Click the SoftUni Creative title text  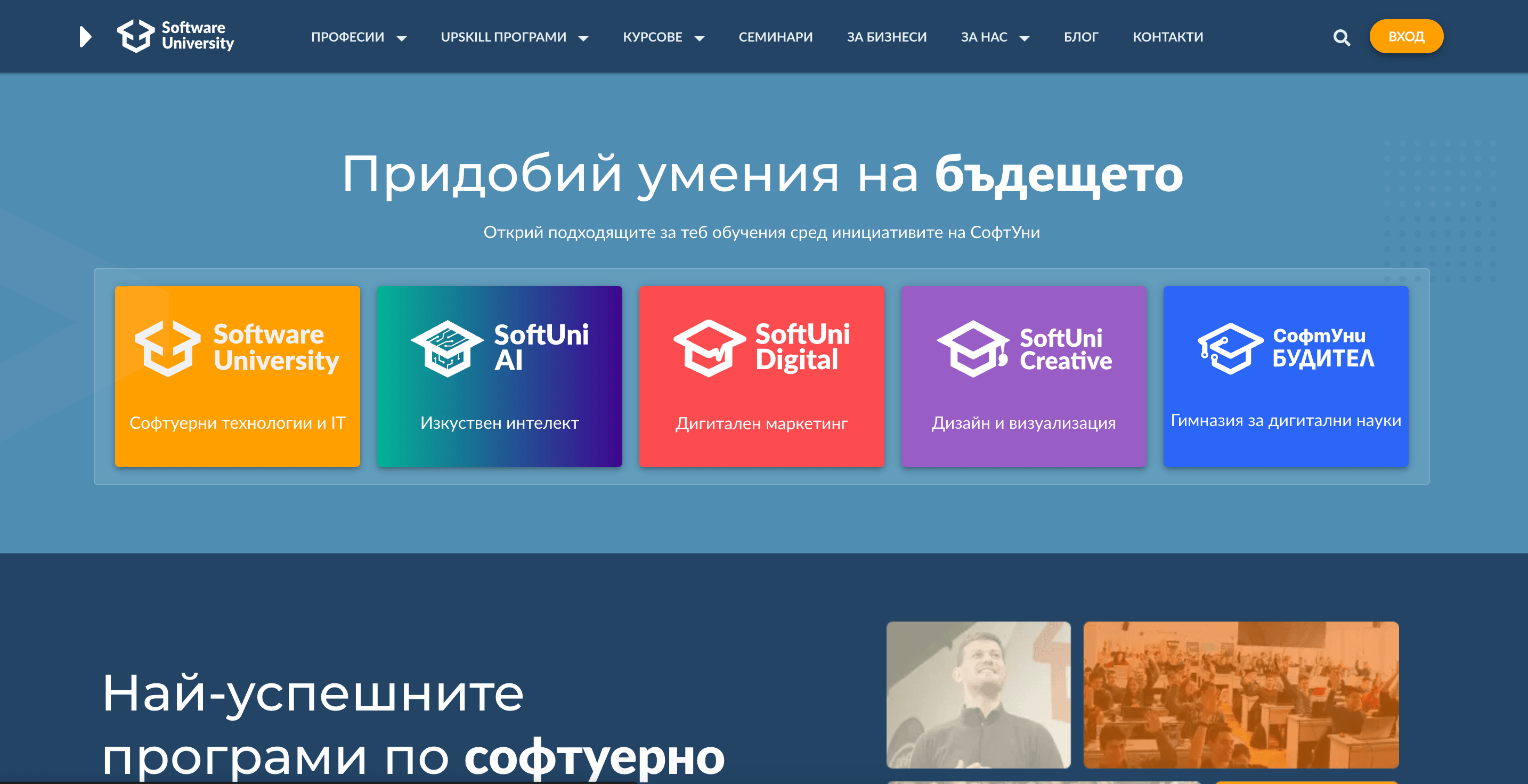pos(1066,349)
